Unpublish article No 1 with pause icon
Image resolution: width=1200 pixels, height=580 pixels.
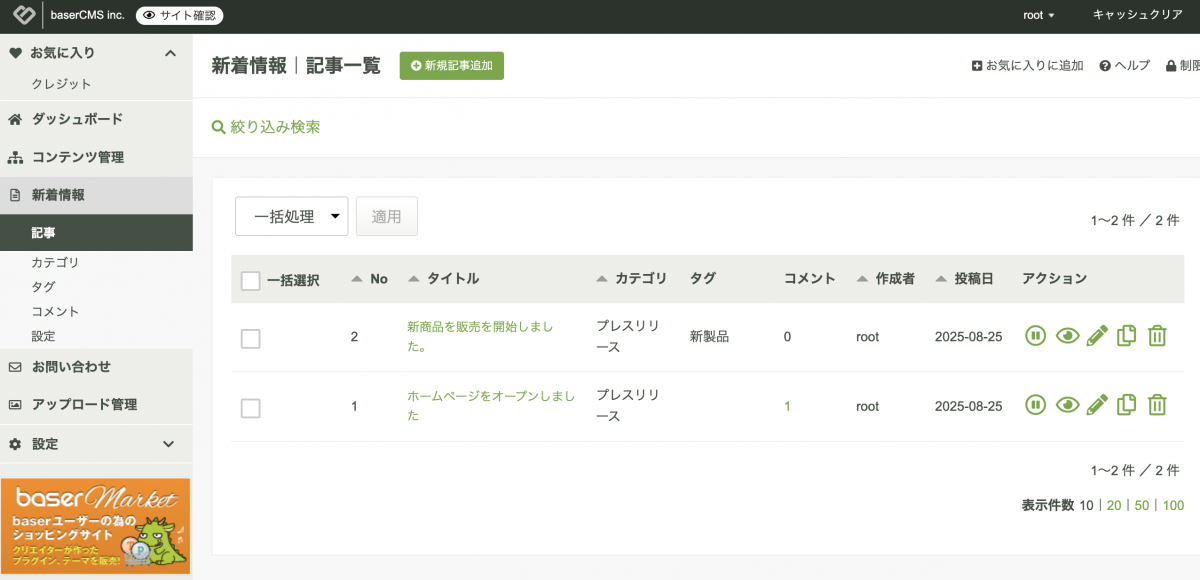1035,405
